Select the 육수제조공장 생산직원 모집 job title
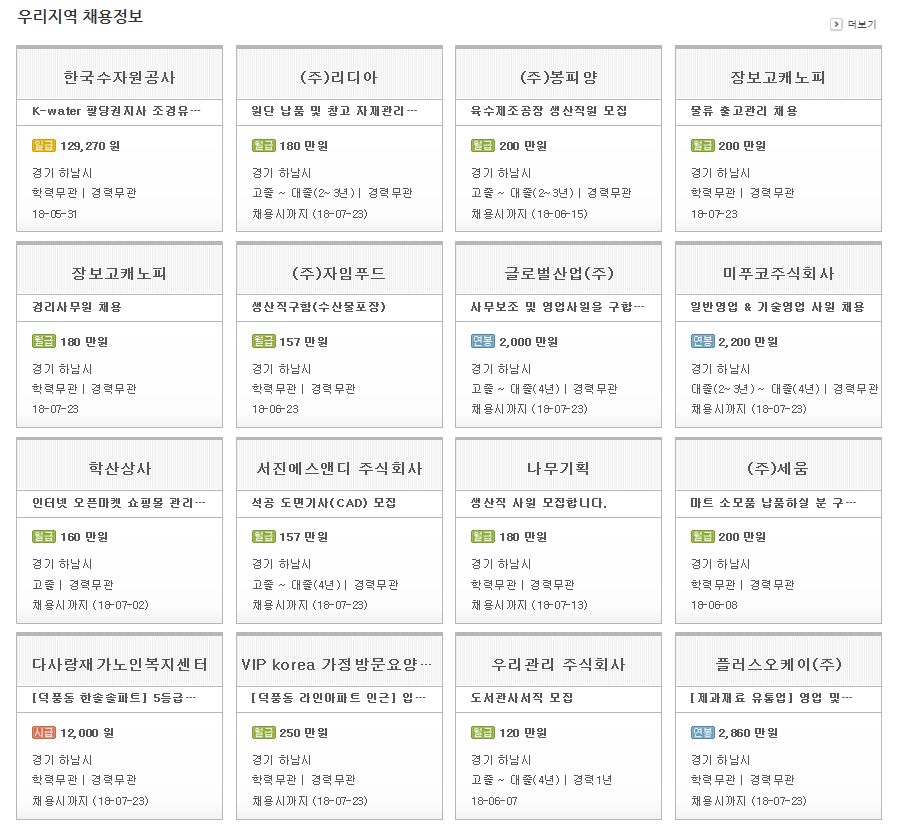Screen dimensions: 900x830 click(549, 111)
